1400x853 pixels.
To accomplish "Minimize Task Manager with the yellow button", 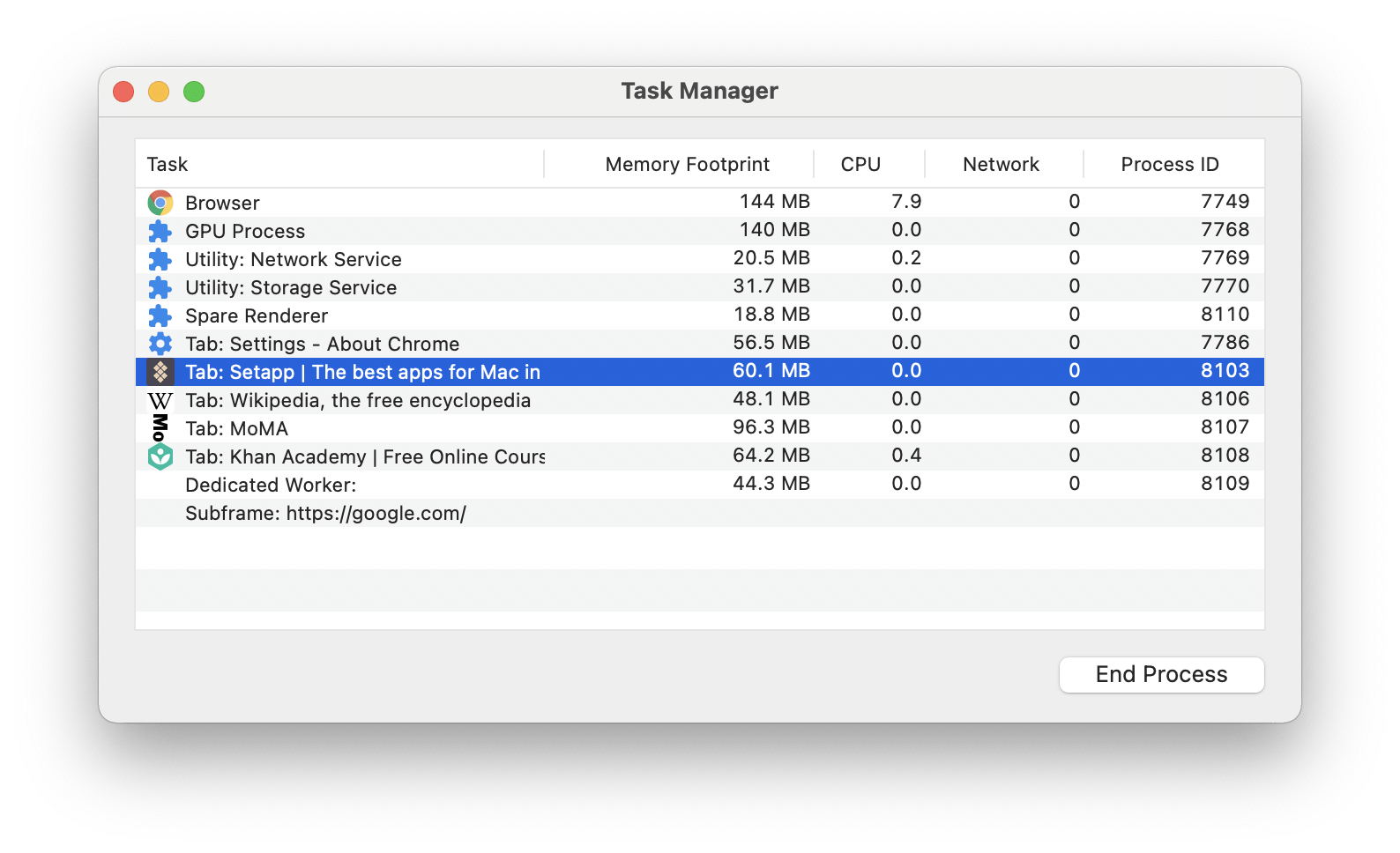I will click(x=159, y=92).
